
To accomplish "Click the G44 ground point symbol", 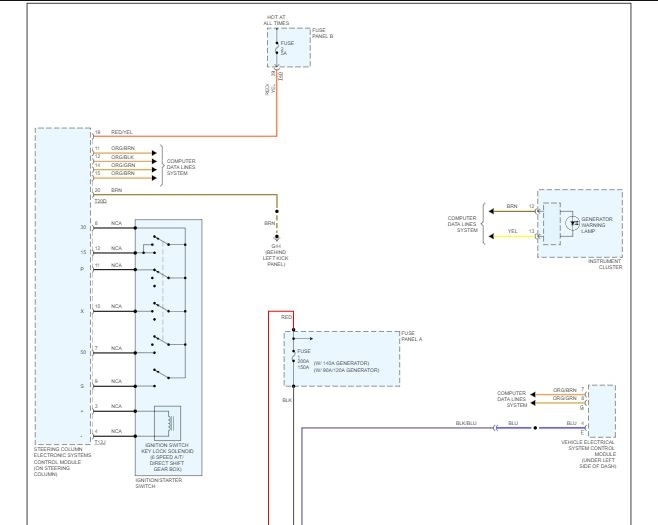I will [277, 238].
